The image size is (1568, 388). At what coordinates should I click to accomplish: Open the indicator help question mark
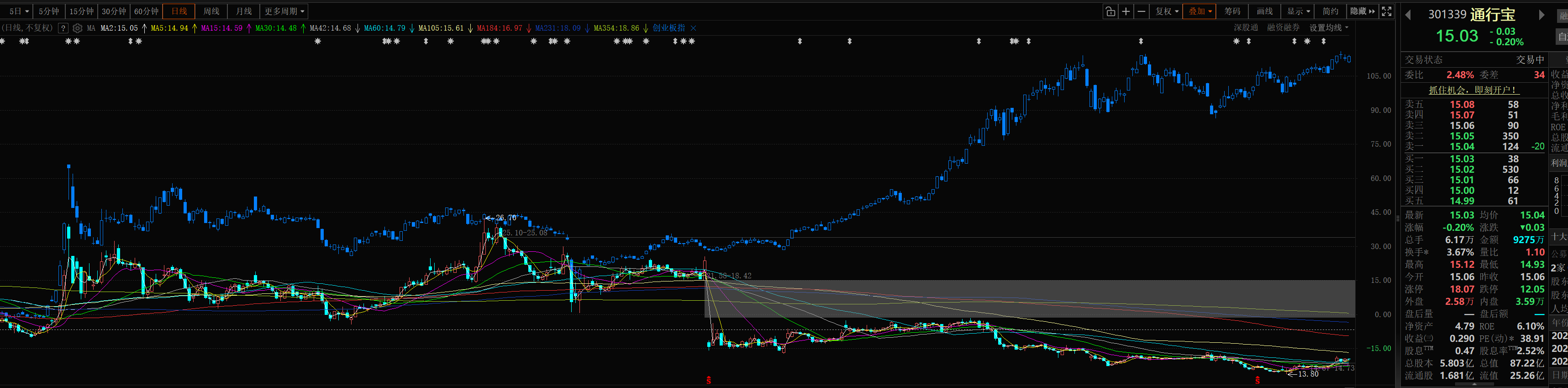[63, 28]
